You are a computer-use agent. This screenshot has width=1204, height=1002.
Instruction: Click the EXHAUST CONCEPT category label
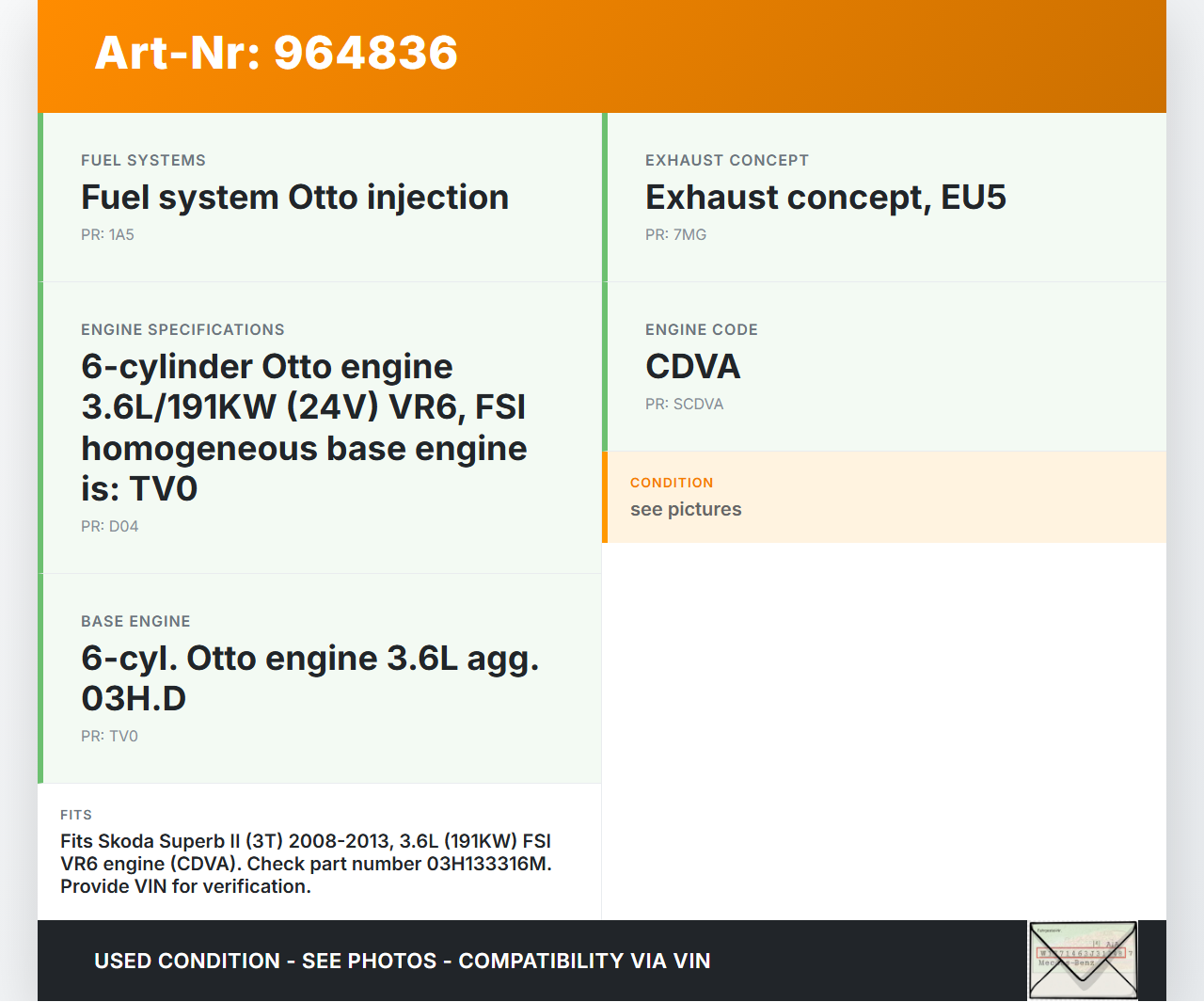(x=726, y=161)
